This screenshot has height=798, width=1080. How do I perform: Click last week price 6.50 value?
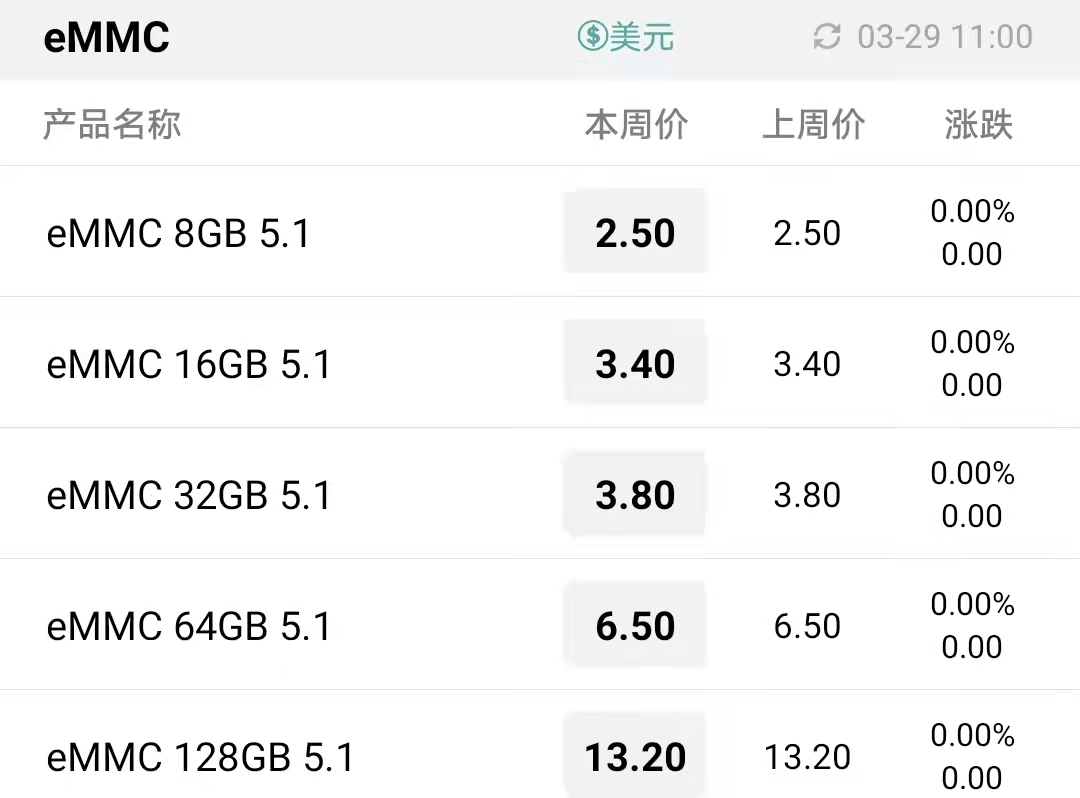coord(807,626)
